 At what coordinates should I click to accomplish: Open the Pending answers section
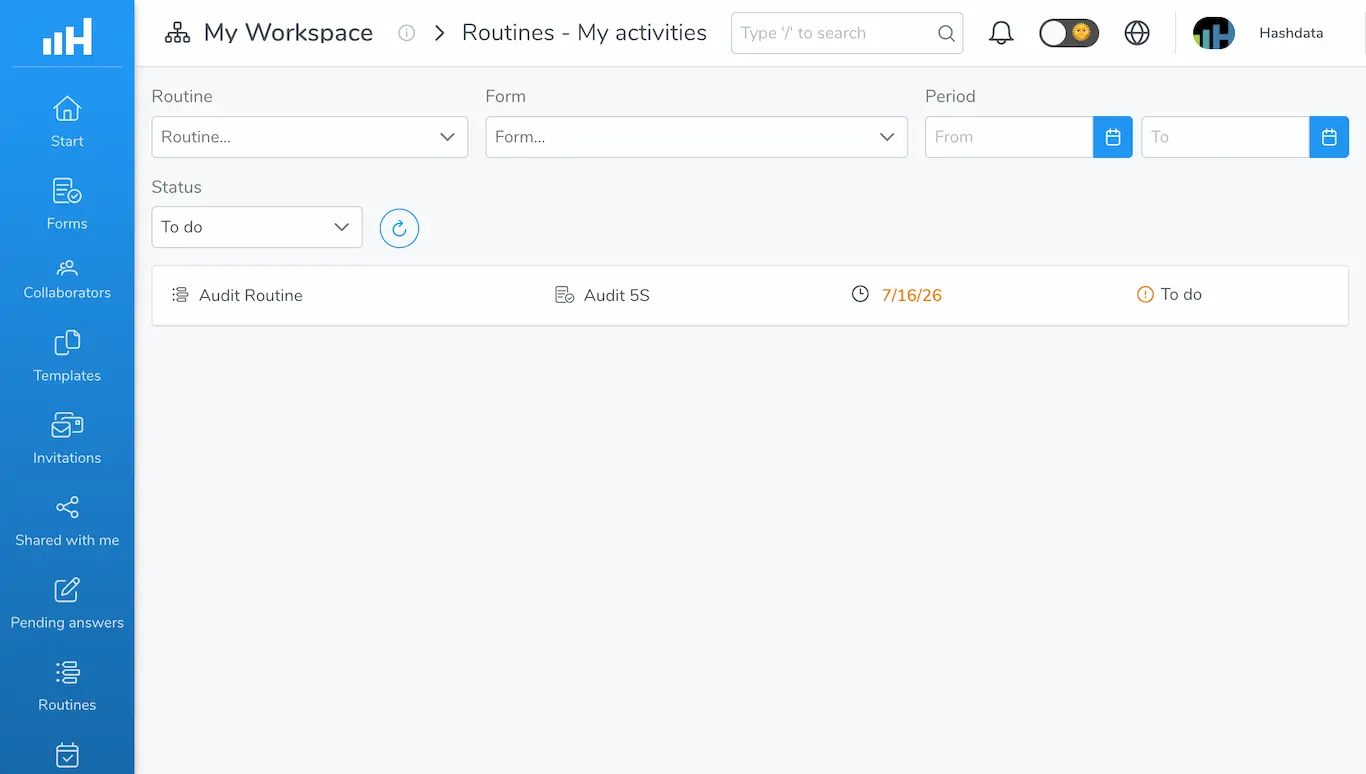click(67, 602)
